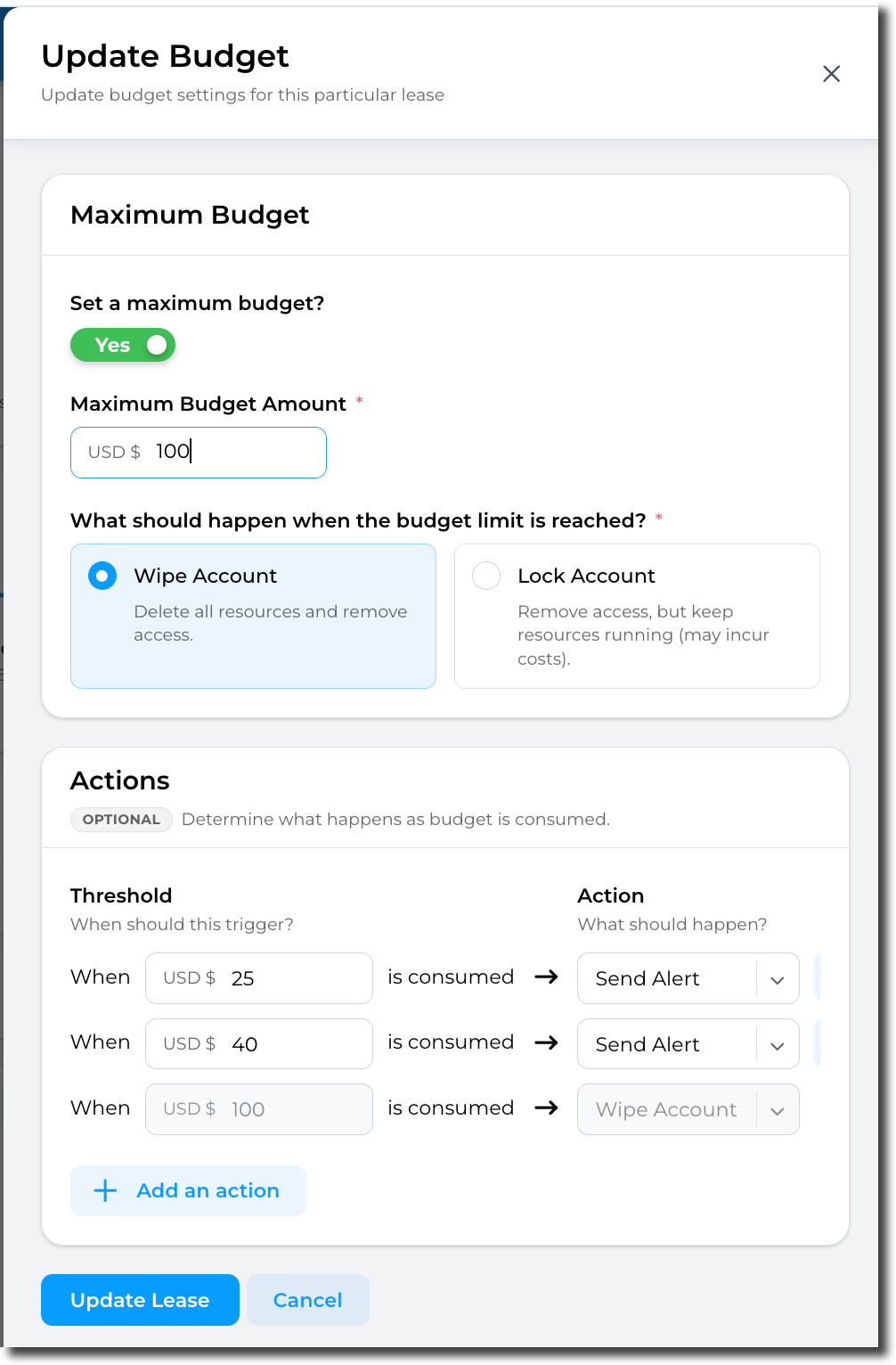The height and width of the screenshot is (1365, 896).
Task: Choose the Lock Account radio option
Action: pos(486,576)
